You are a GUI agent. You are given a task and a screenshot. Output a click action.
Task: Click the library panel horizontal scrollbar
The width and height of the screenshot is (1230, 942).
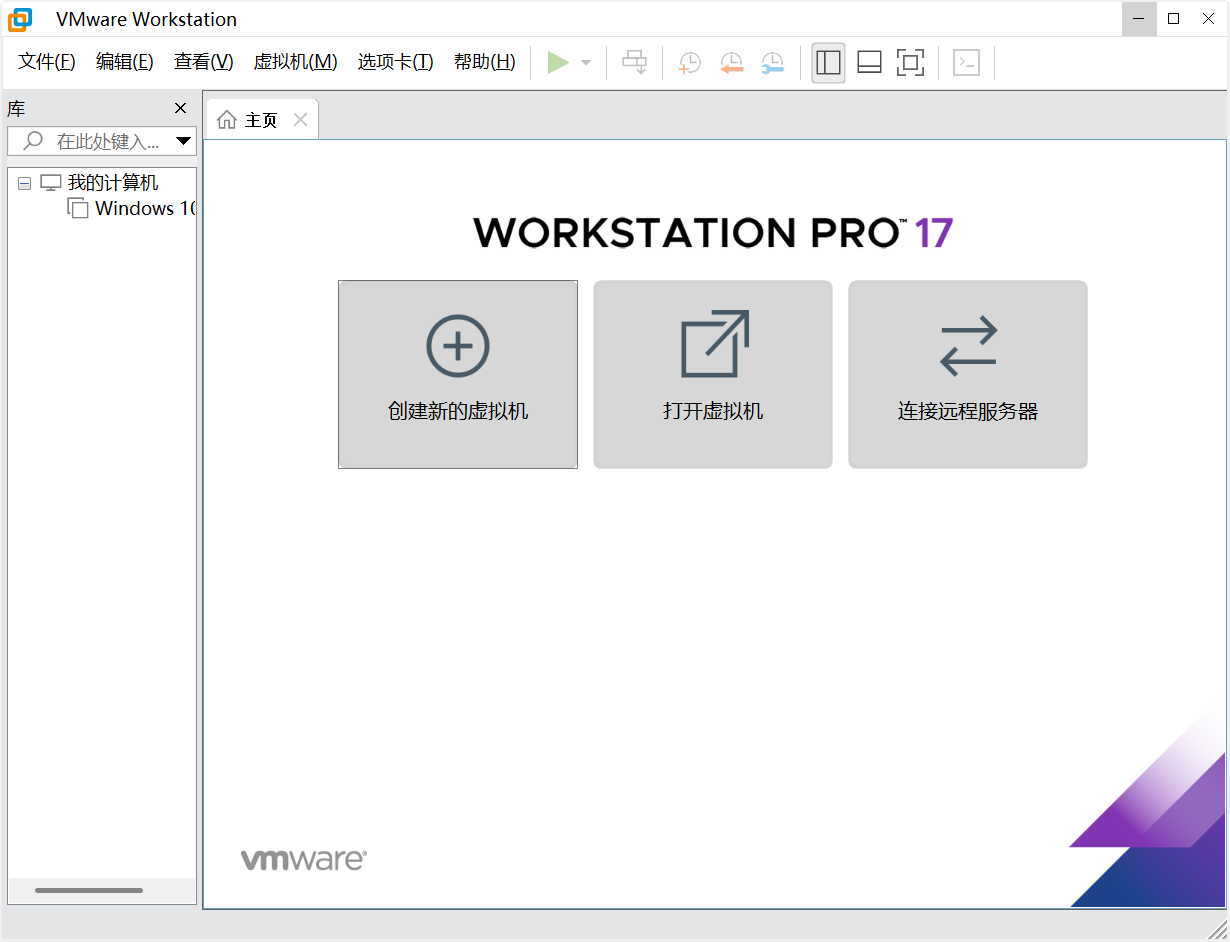(89, 890)
